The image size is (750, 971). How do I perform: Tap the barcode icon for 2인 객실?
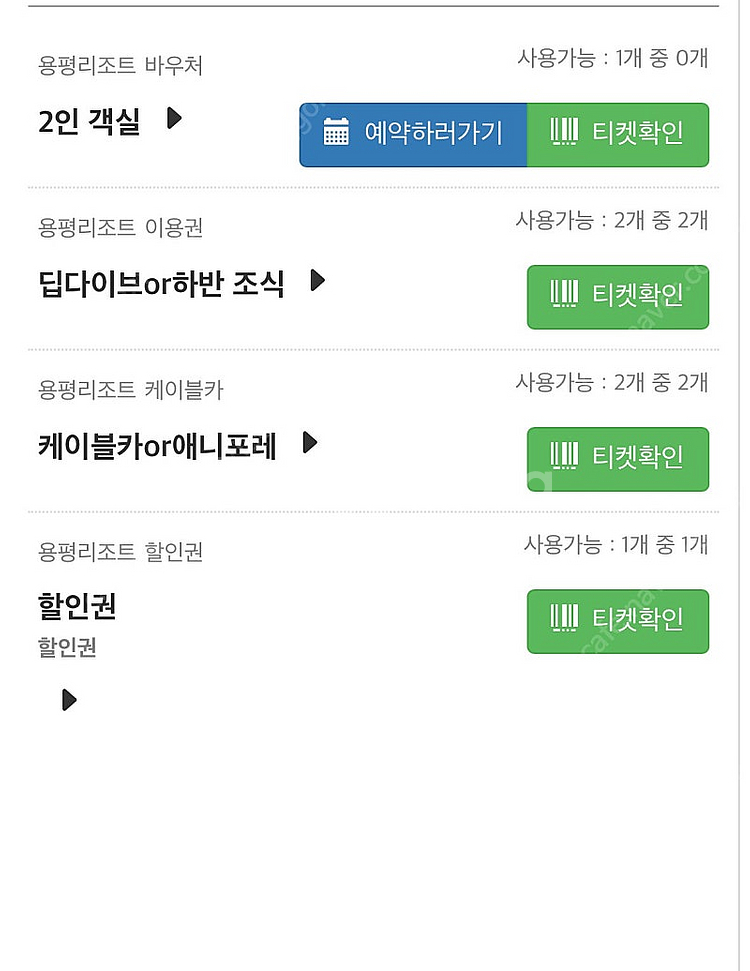(x=565, y=133)
